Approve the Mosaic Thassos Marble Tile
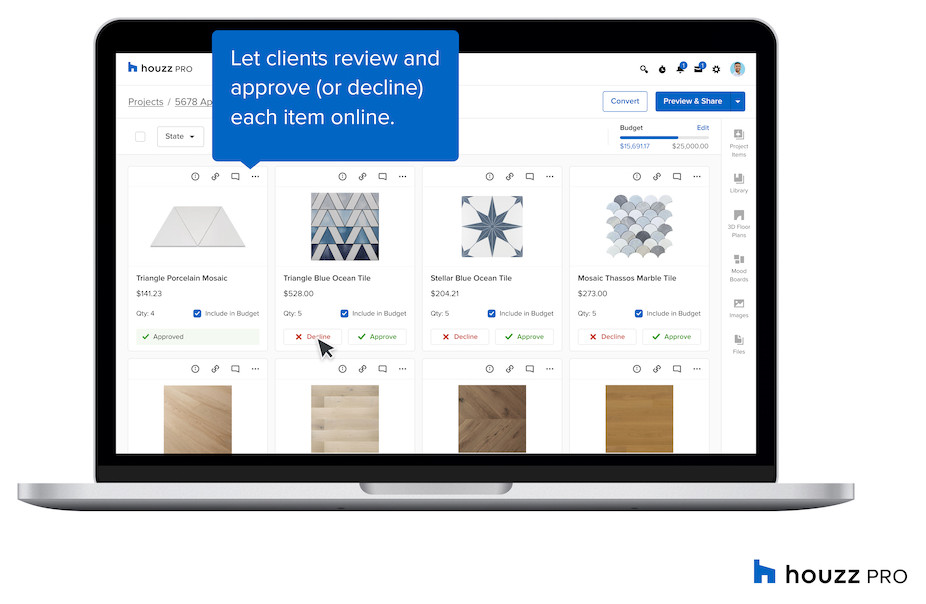The height and width of the screenshot is (604, 926). click(x=671, y=337)
